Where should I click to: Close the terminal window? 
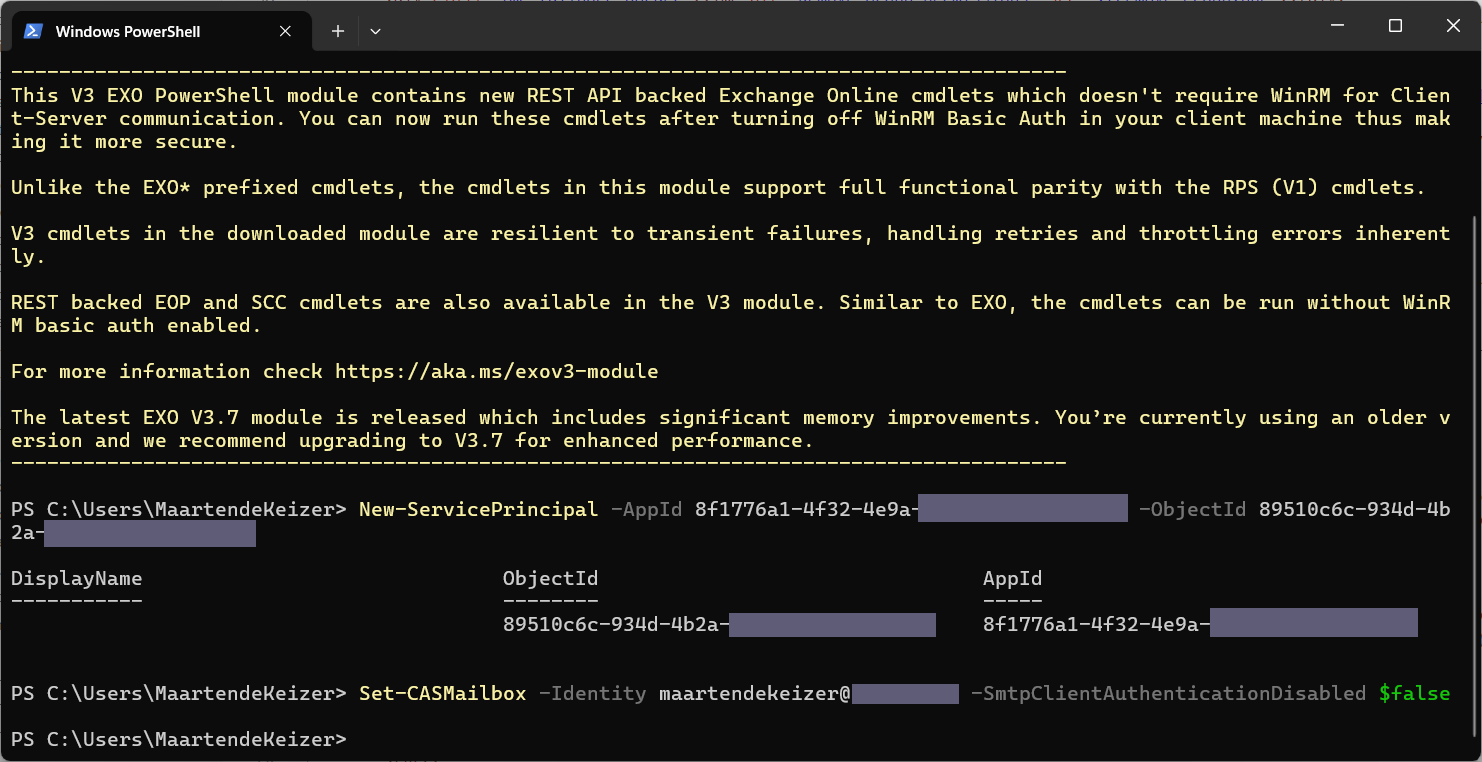(1452, 27)
